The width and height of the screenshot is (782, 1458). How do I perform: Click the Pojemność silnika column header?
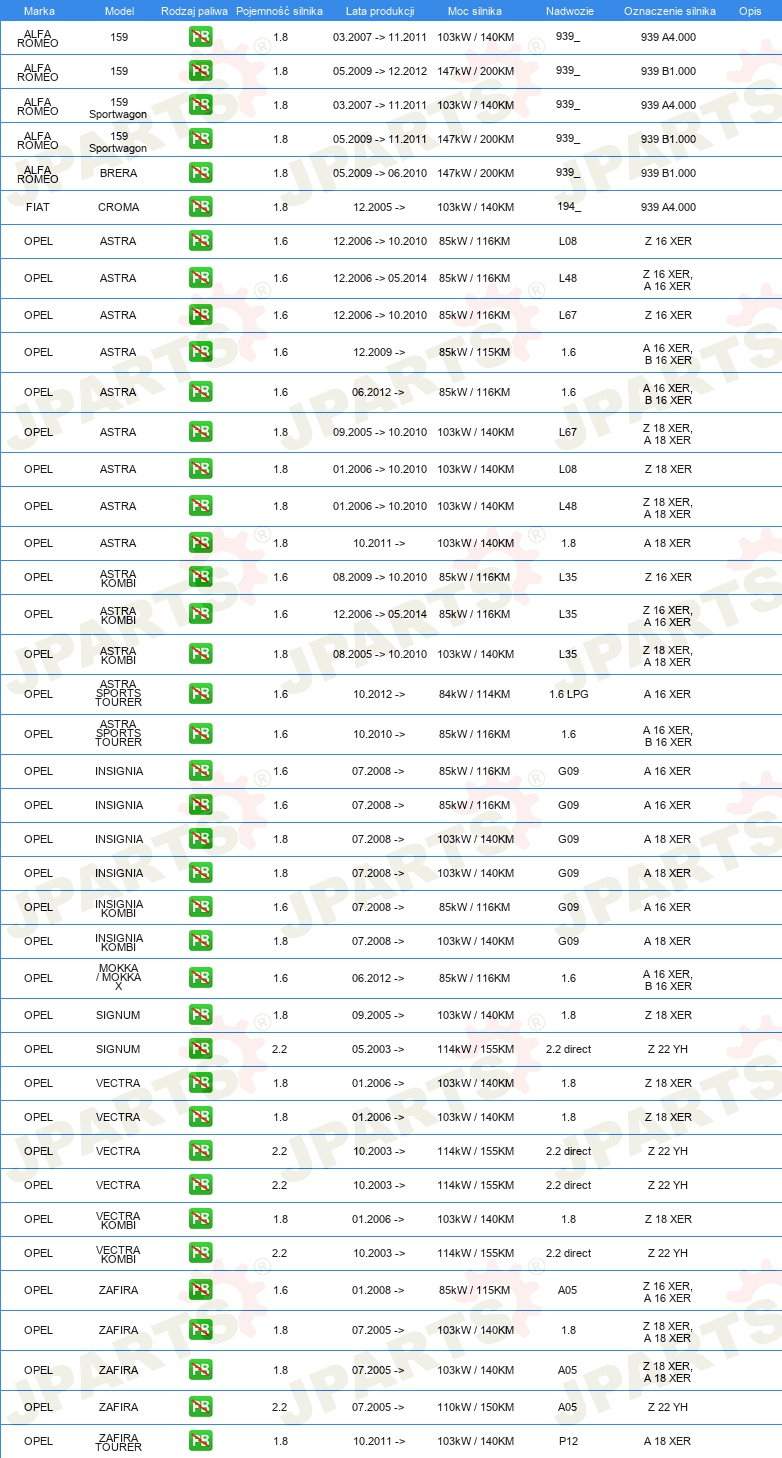pos(279,11)
